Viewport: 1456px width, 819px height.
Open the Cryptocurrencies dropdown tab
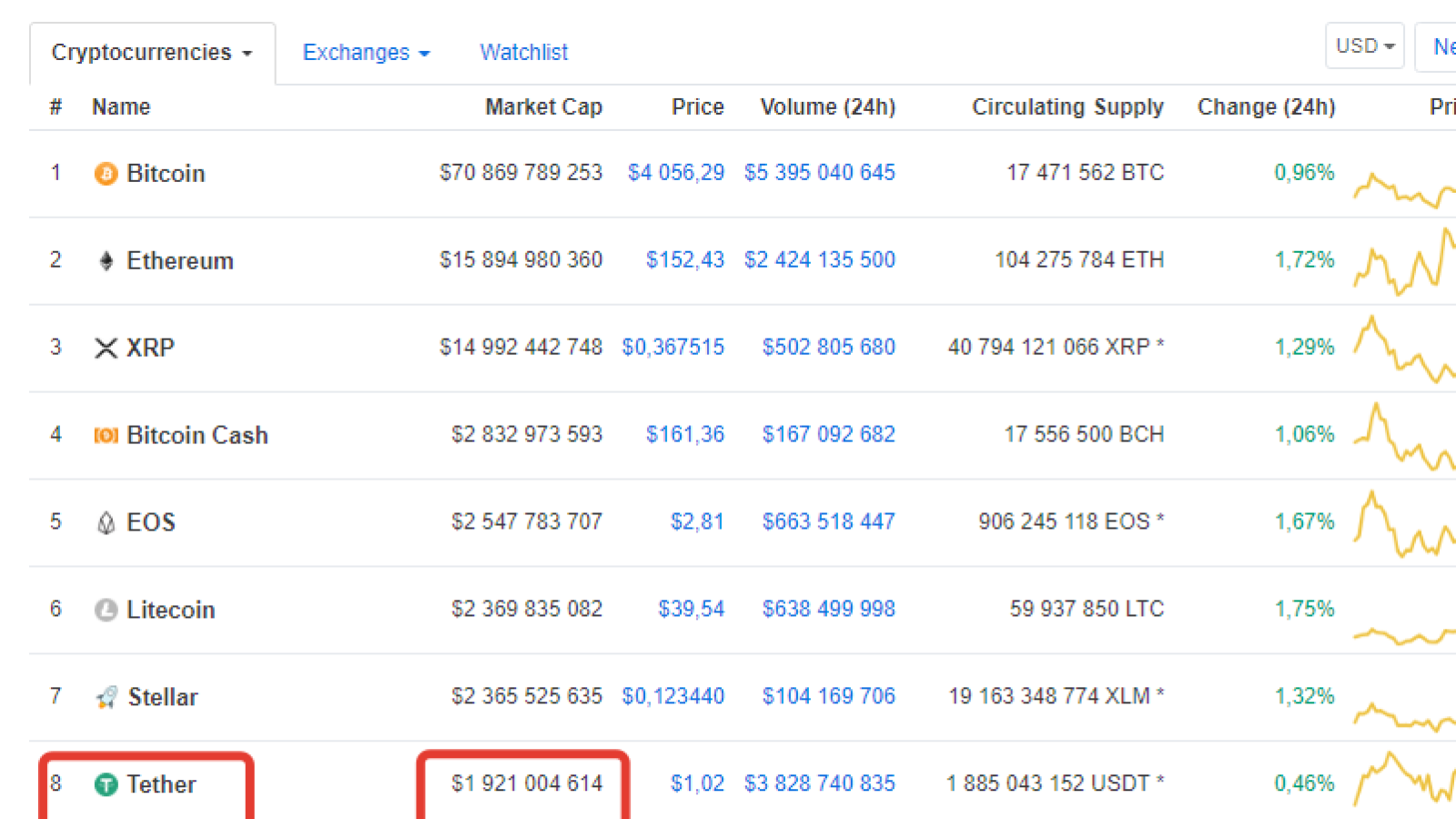point(152,53)
